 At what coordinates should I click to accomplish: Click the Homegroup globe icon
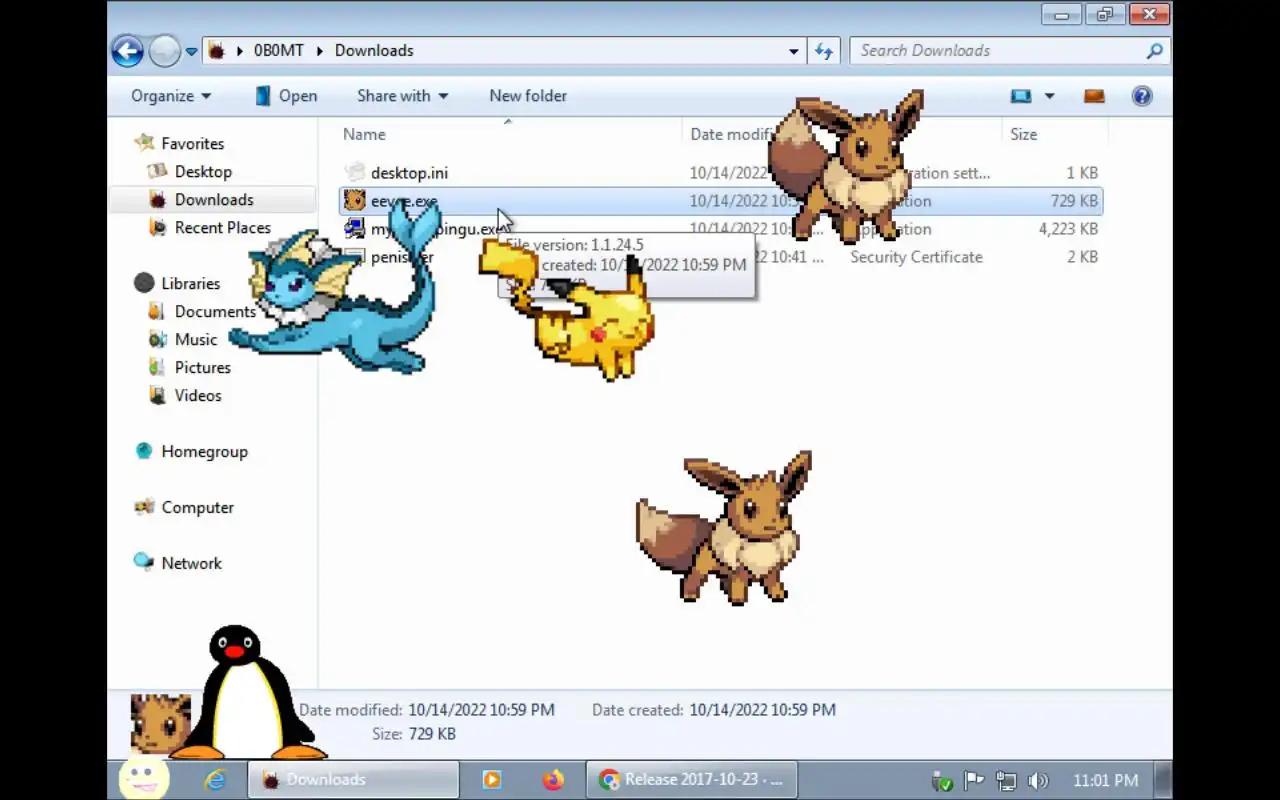click(x=144, y=451)
